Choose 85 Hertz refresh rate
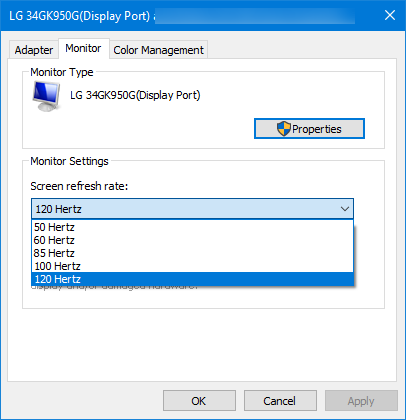Image resolution: width=406 pixels, height=420 pixels. pyautogui.click(x=192, y=253)
